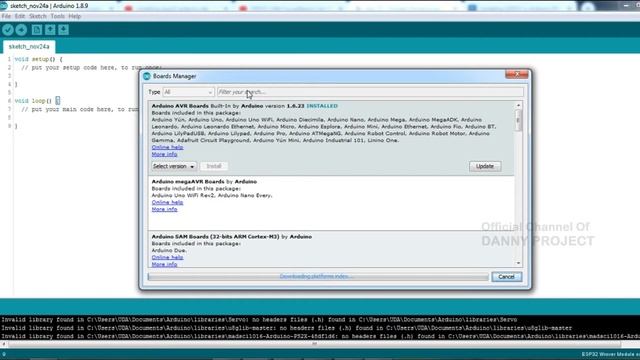The width and height of the screenshot is (640, 360).
Task: Click the sketch_nov24a | Arduino 1.8.9 title bar
Action: coord(49,6)
